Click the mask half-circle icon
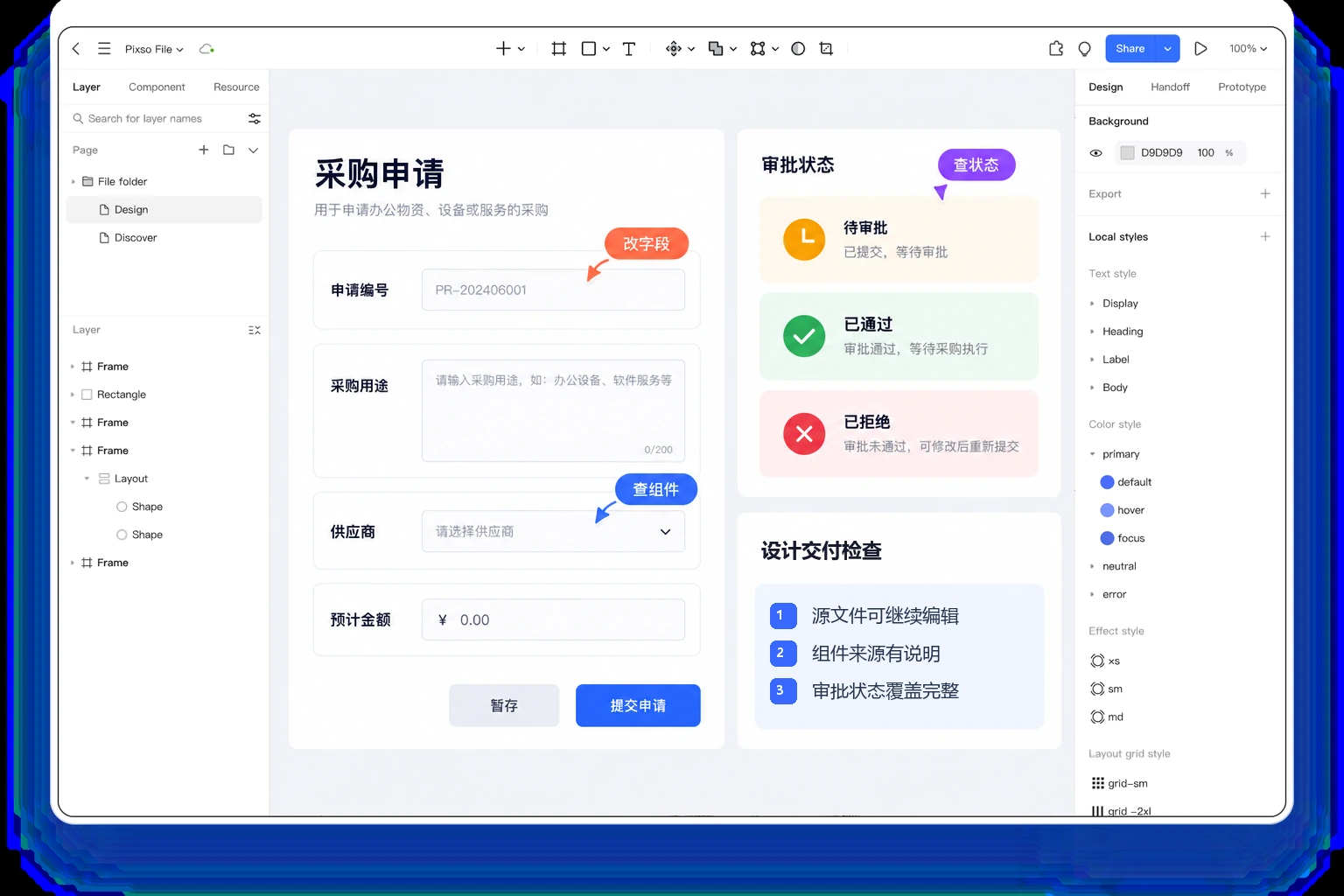 [x=798, y=49]
